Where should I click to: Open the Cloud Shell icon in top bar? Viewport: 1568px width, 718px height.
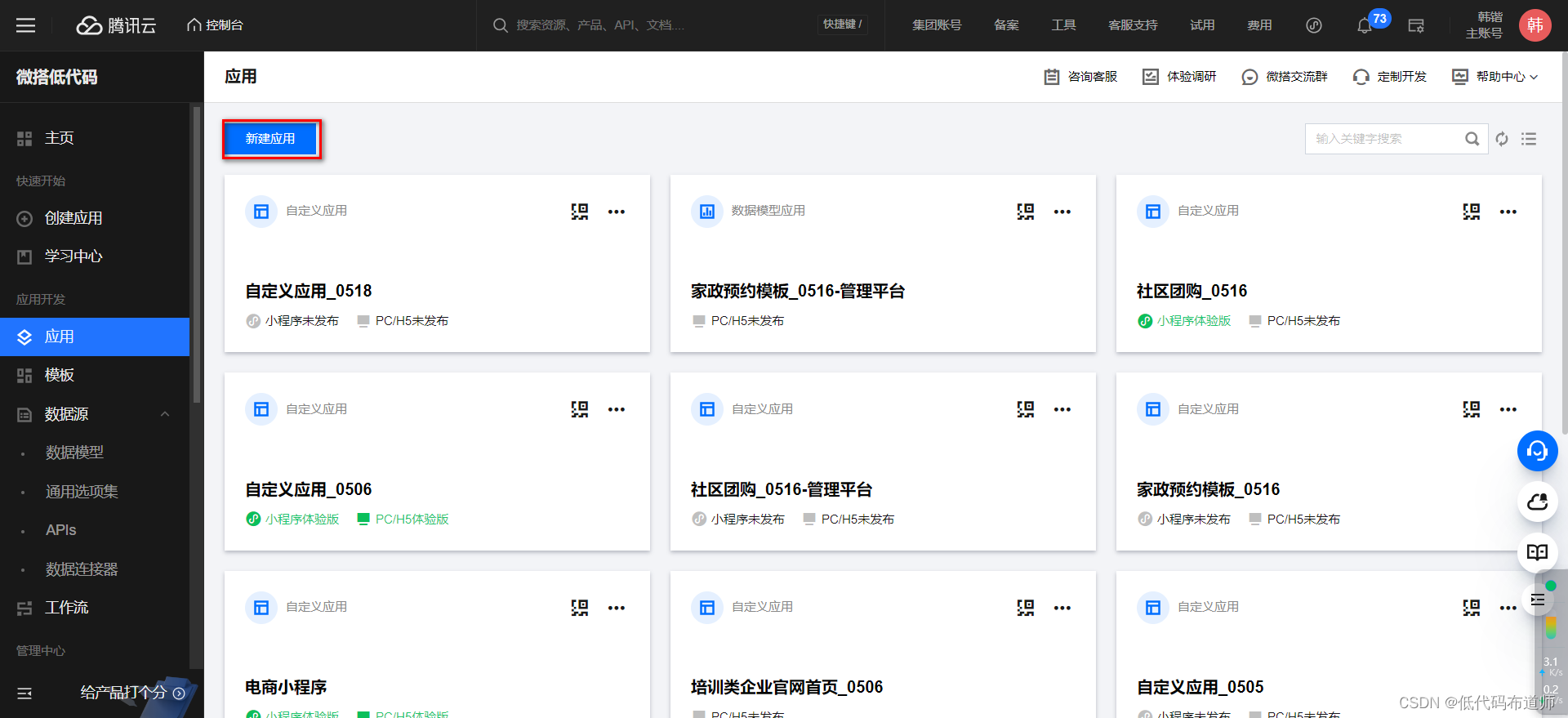1416,25
